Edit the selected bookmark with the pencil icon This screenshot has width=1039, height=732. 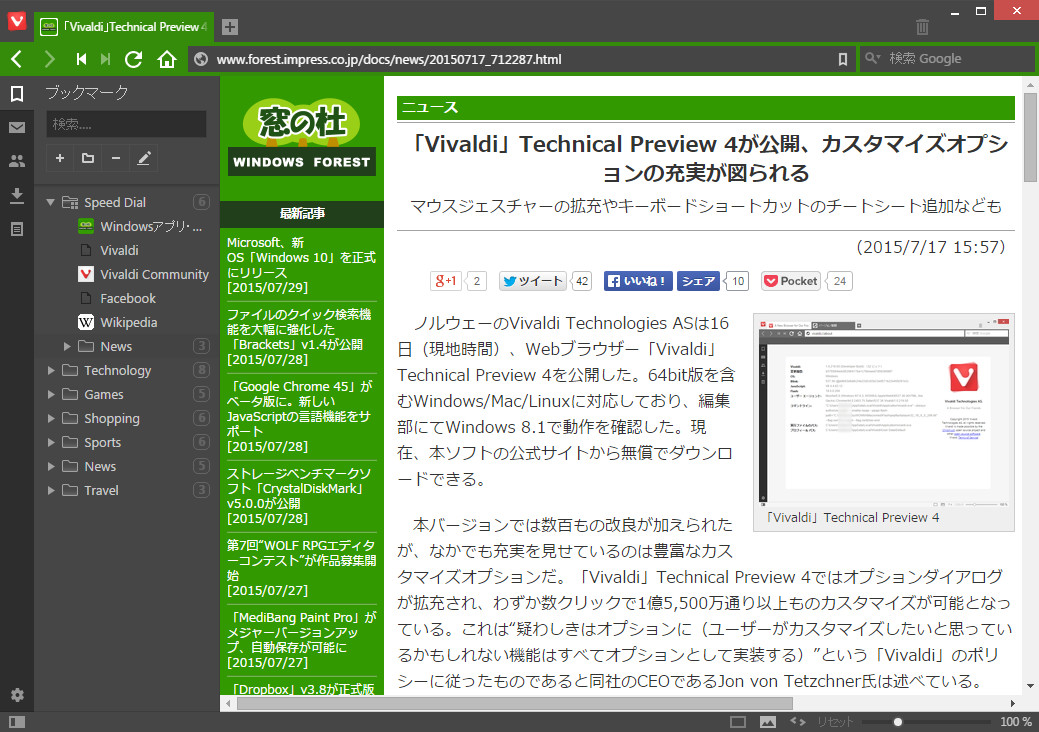(142, 158)
